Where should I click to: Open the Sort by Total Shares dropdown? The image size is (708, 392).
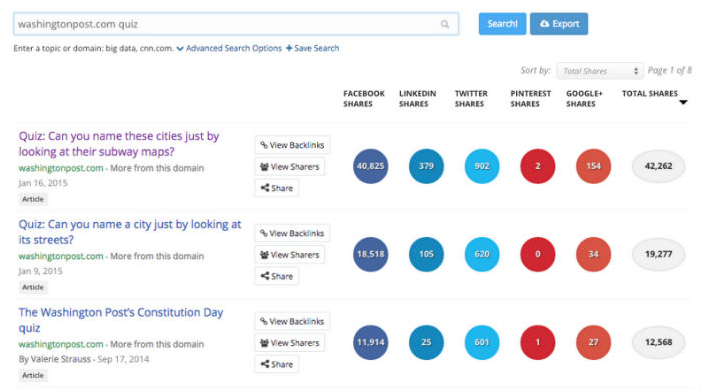click(x=600, y=71)
